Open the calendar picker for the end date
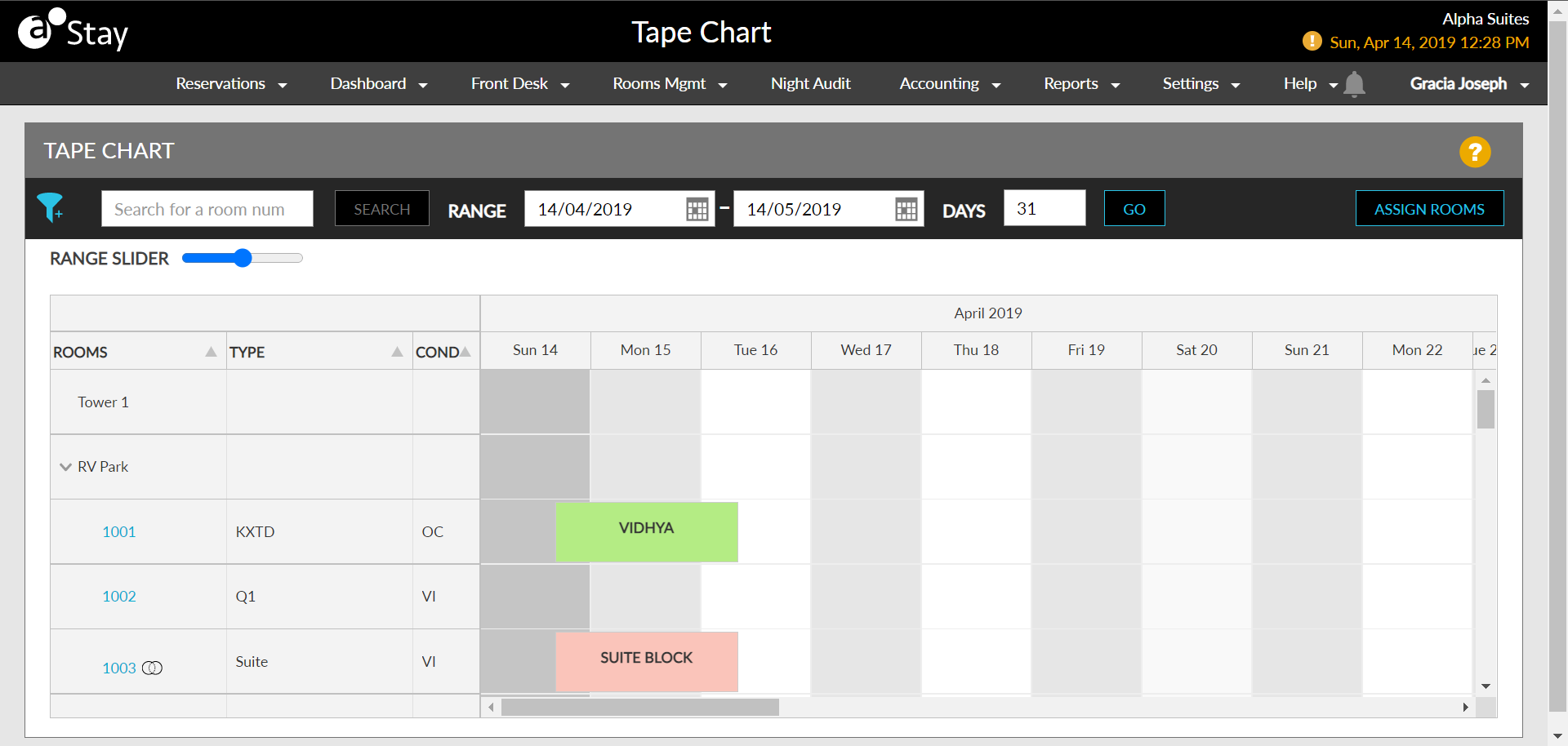Viewport: 1568px width, 746px height. coord(906,209)
